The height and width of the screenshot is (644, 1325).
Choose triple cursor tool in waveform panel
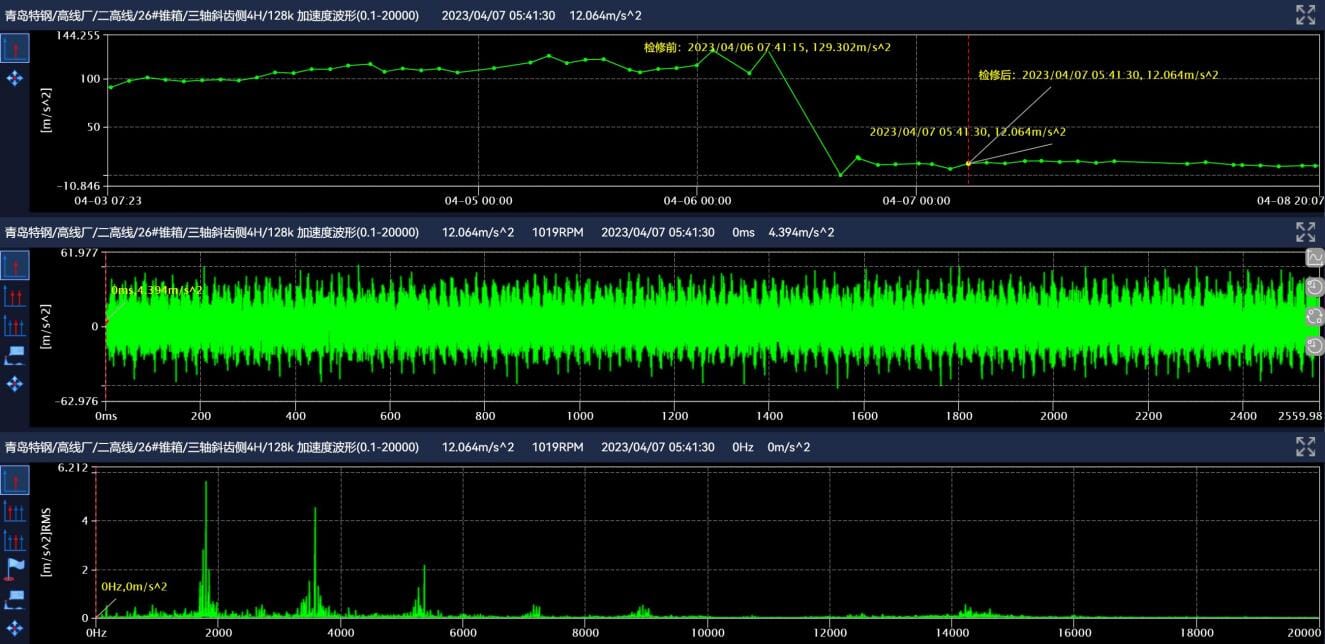(14, 325)
